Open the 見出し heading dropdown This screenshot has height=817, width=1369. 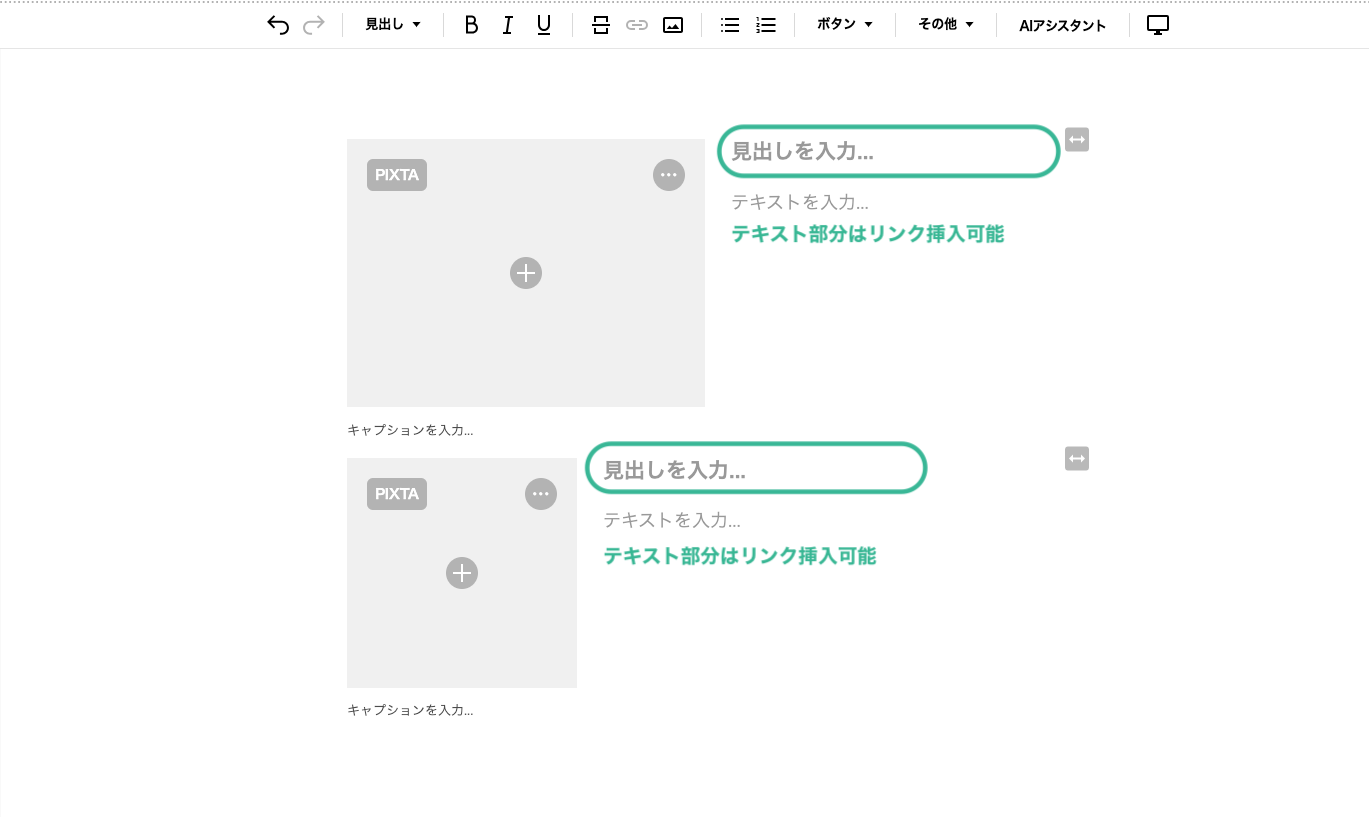coord(393,25)
